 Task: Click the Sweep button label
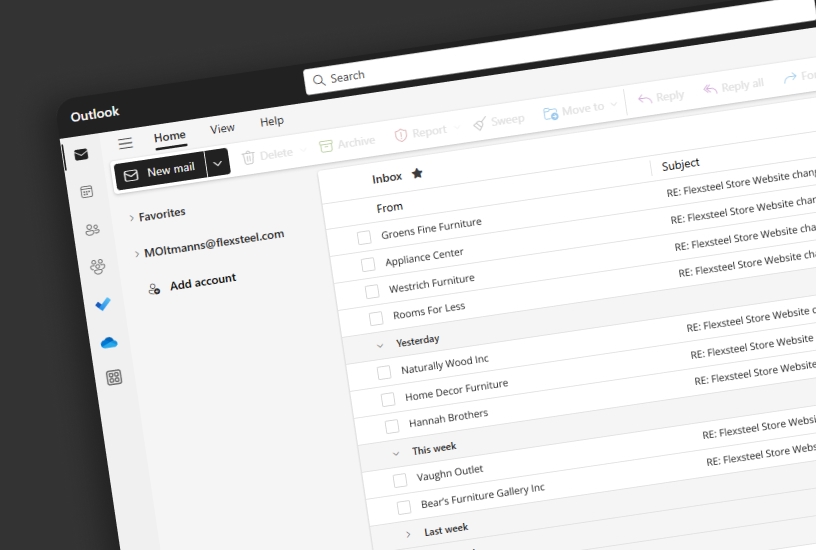click(507, 120)
